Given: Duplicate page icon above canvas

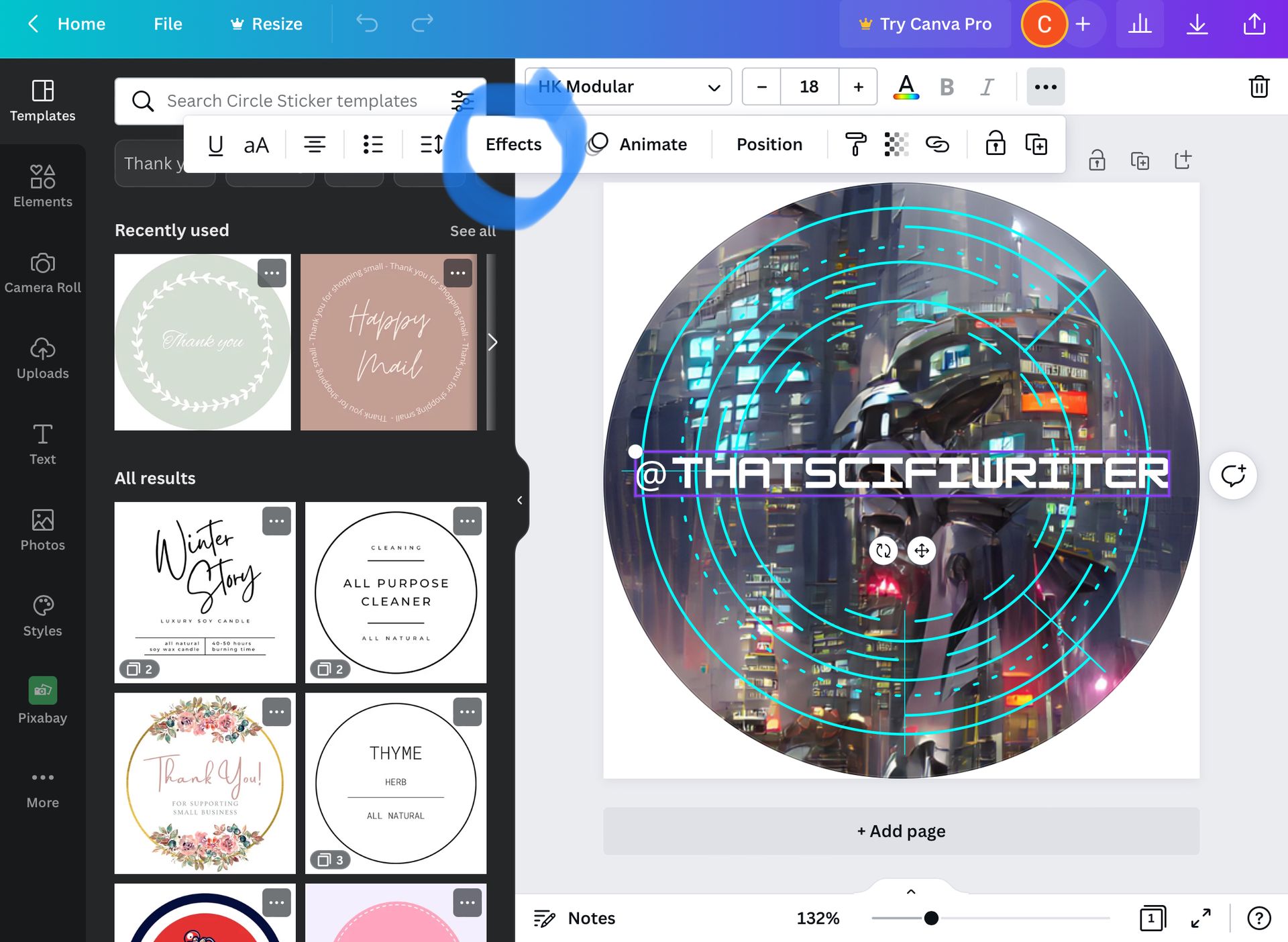Looking at the screenshot, I should pyautogui.click(x=1140, y=160).
